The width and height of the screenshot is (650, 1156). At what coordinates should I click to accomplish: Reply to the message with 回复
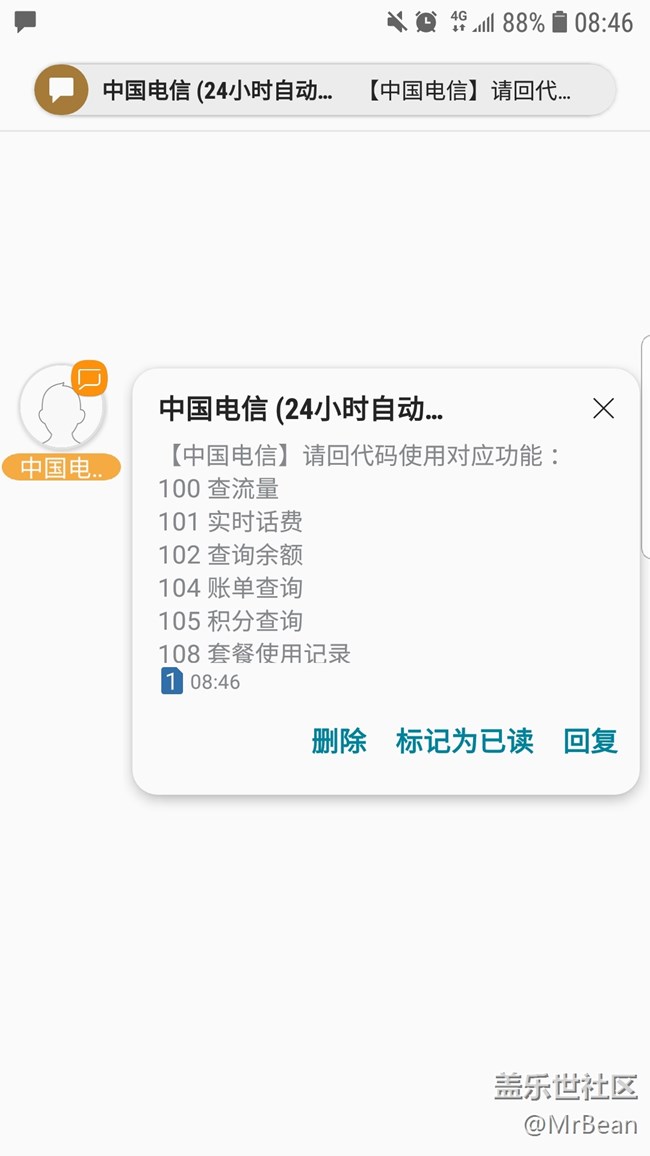click(x=590, y=741)
